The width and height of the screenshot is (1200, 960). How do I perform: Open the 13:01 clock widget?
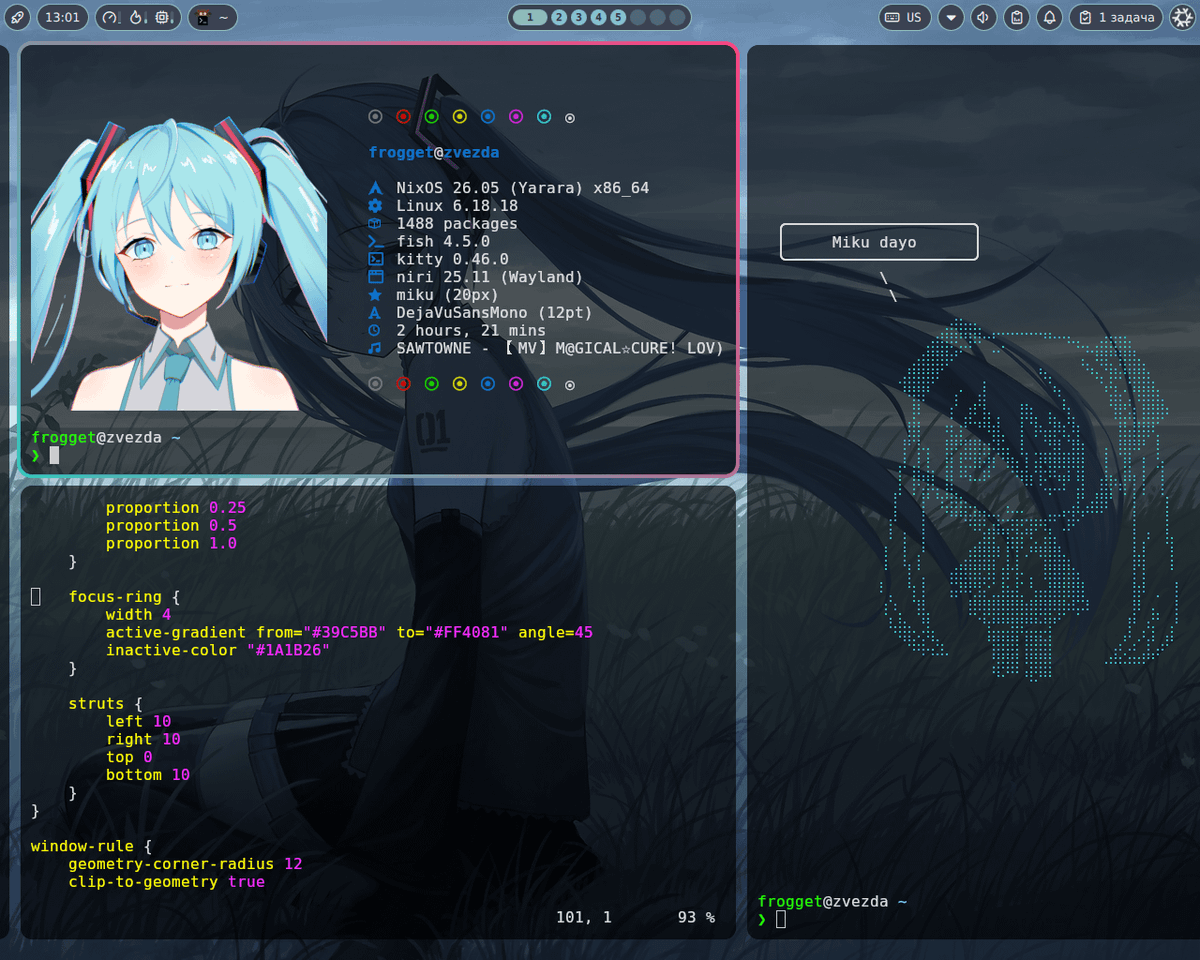(x=63, y=17)
